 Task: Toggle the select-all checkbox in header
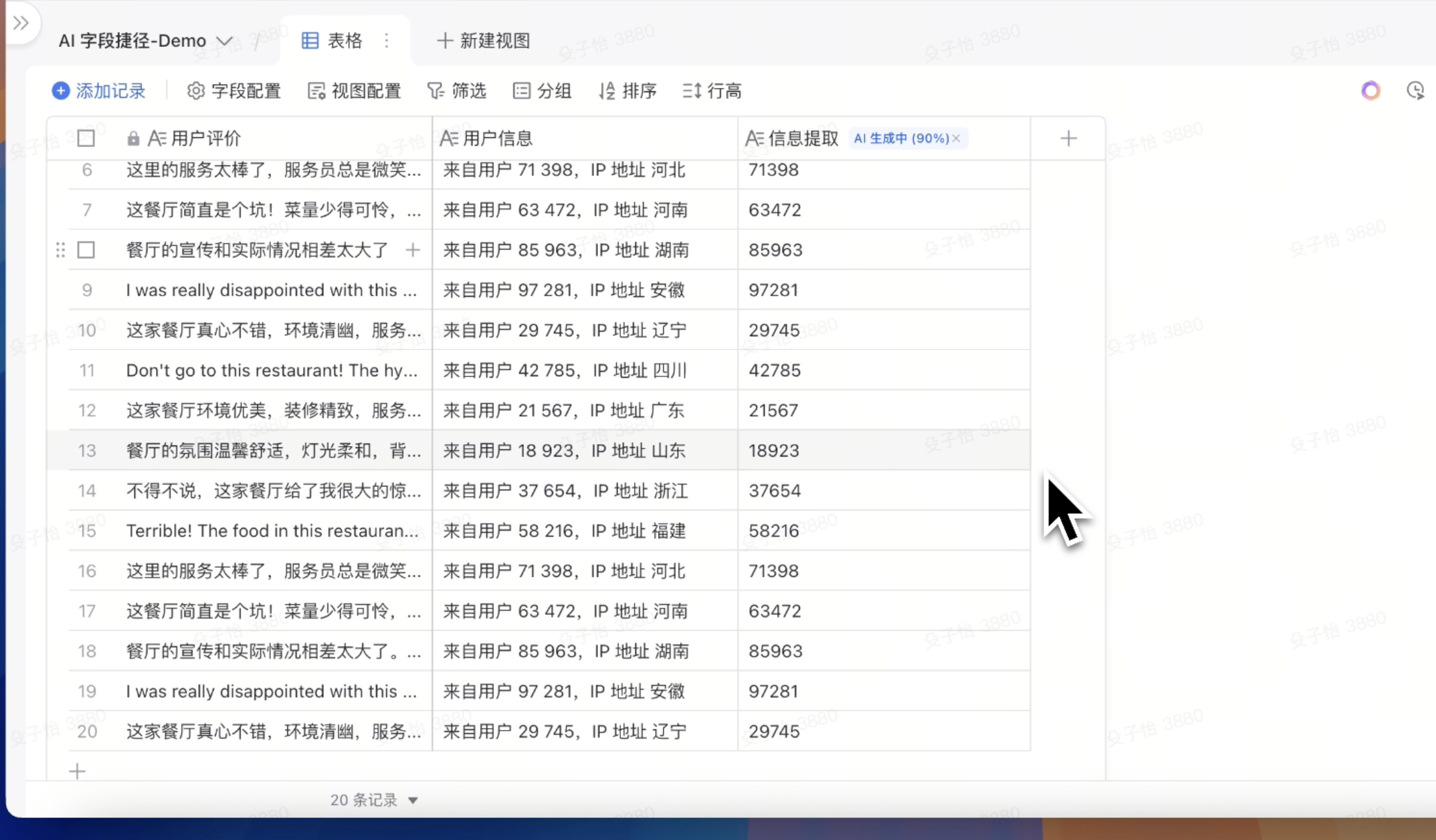86,138
